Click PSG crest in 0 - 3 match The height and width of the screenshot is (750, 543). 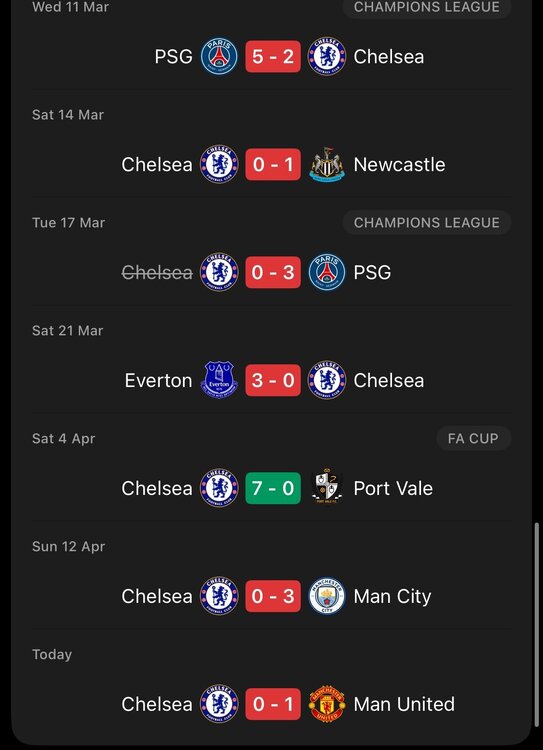pos(327,273)
